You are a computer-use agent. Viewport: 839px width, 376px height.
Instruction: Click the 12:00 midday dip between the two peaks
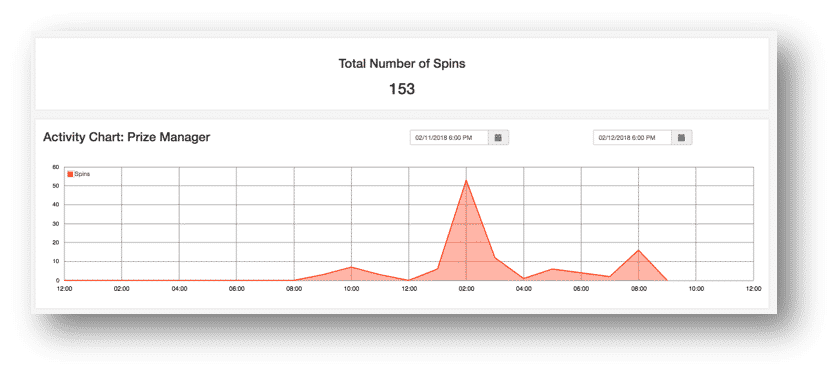pyautogui.click(x=409, y=280)
